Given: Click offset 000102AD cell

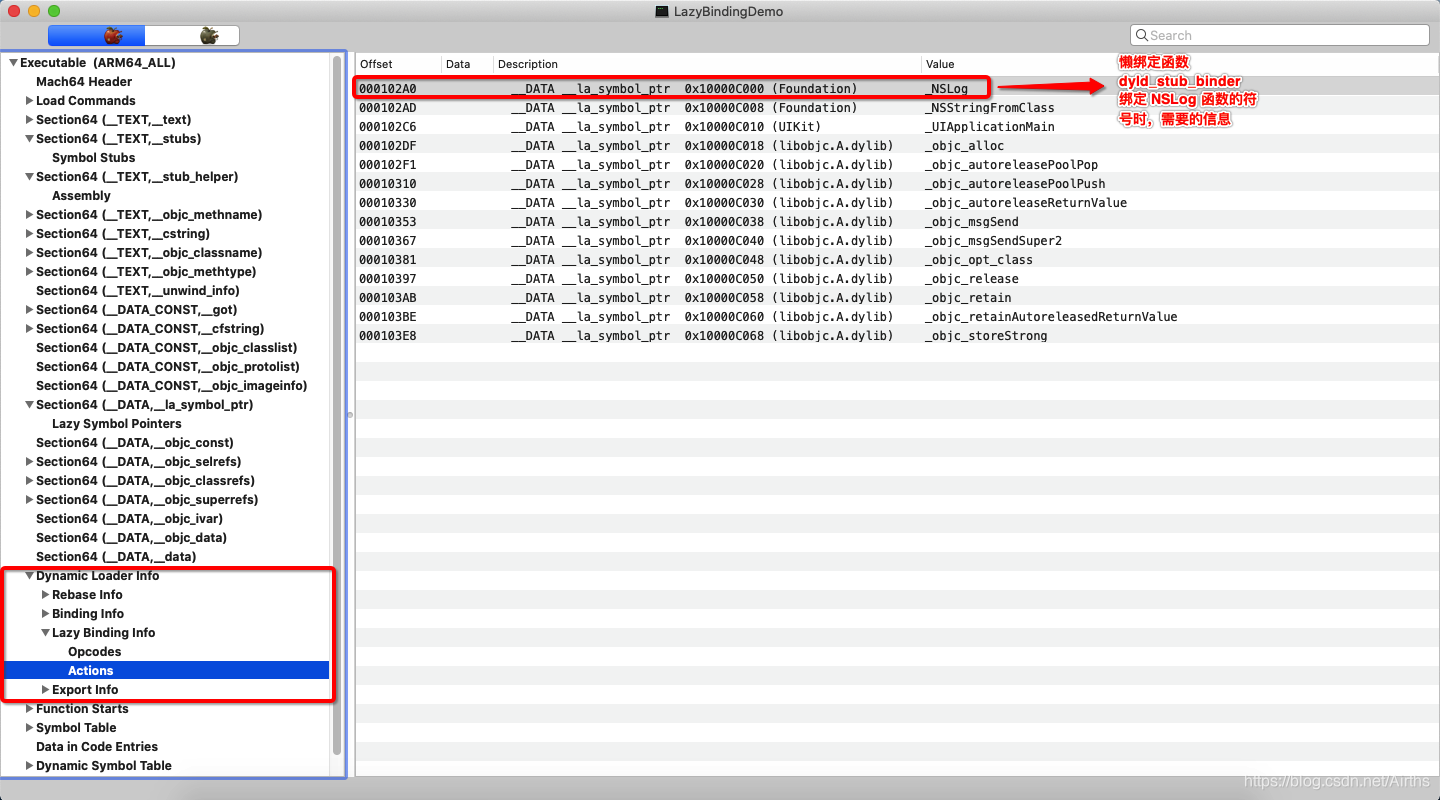Looking at the screenshot, I should (387, 108).
